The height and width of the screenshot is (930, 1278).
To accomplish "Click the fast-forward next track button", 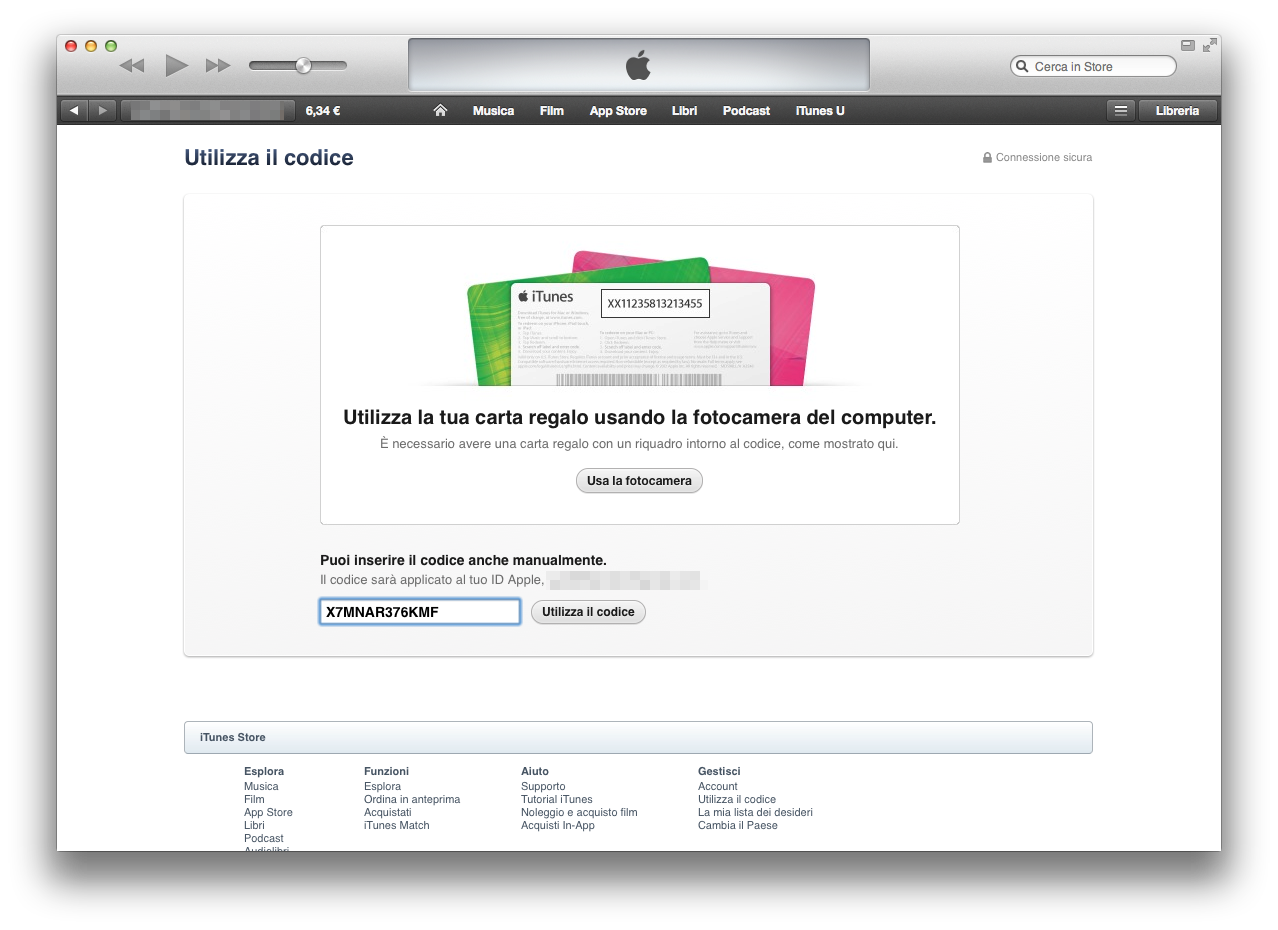I will (218, 66).
